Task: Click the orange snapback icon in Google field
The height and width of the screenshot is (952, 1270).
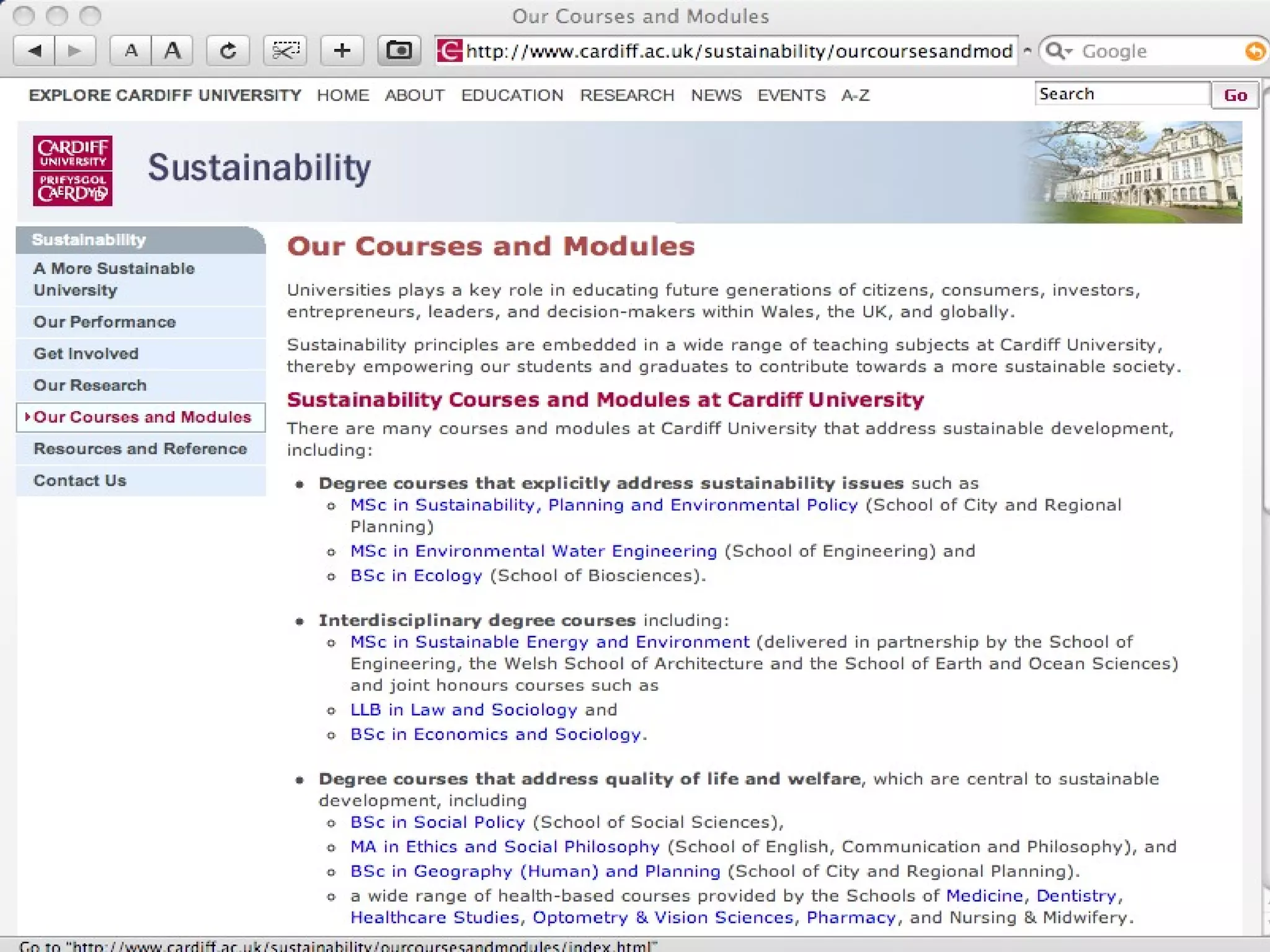Action: tap(1254, 51)
